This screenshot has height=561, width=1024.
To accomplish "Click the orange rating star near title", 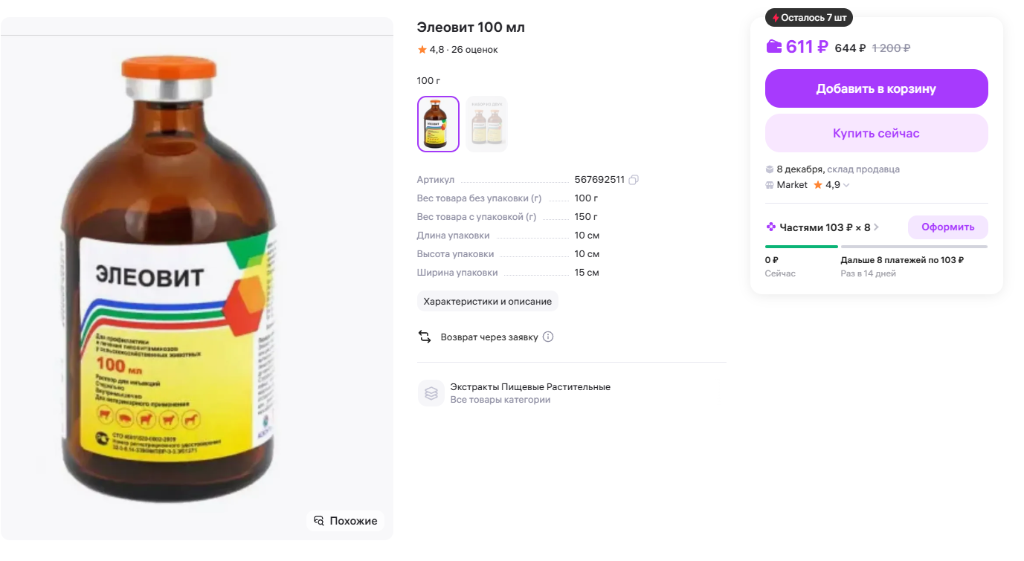I will click(422, 50).
